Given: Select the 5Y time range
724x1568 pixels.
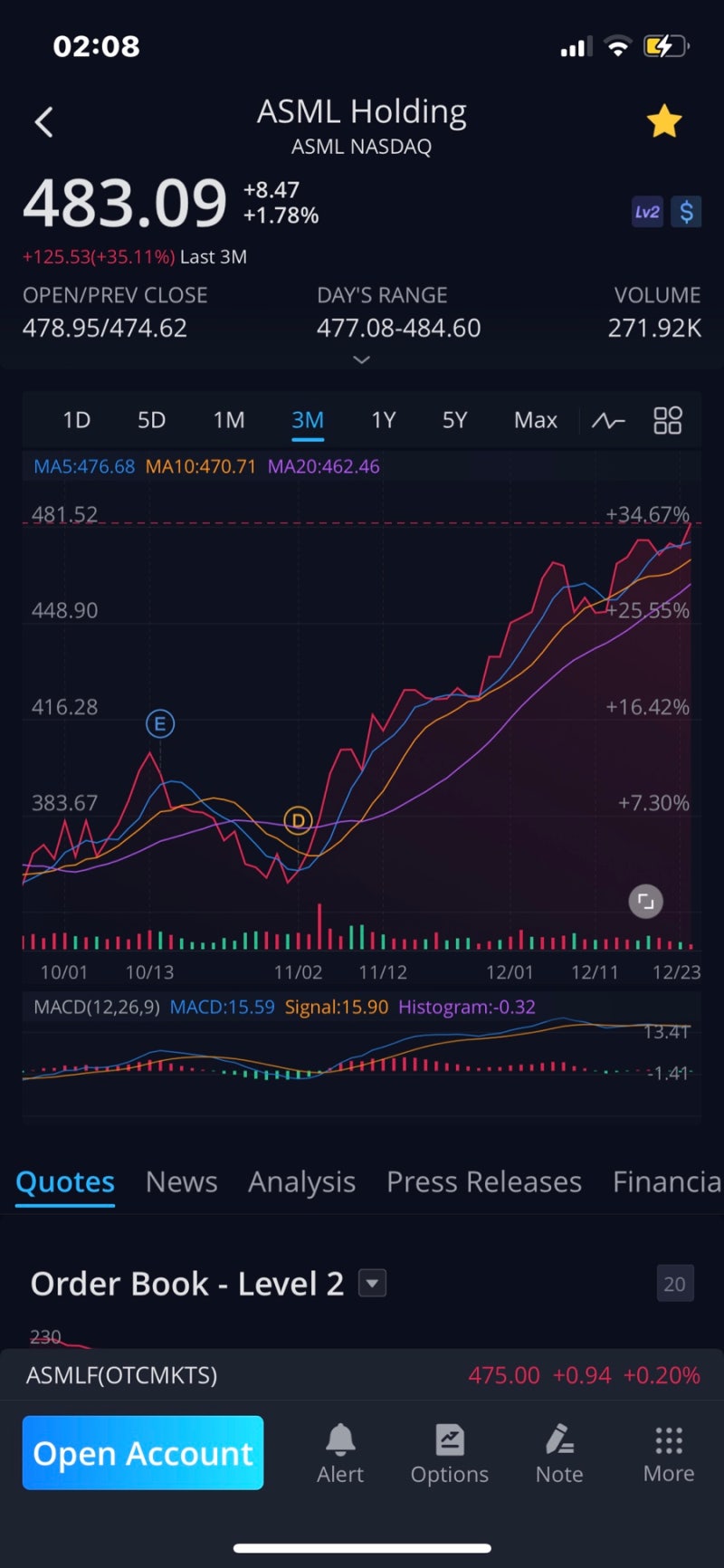Looking at the screenshot, I should [454, 420].
